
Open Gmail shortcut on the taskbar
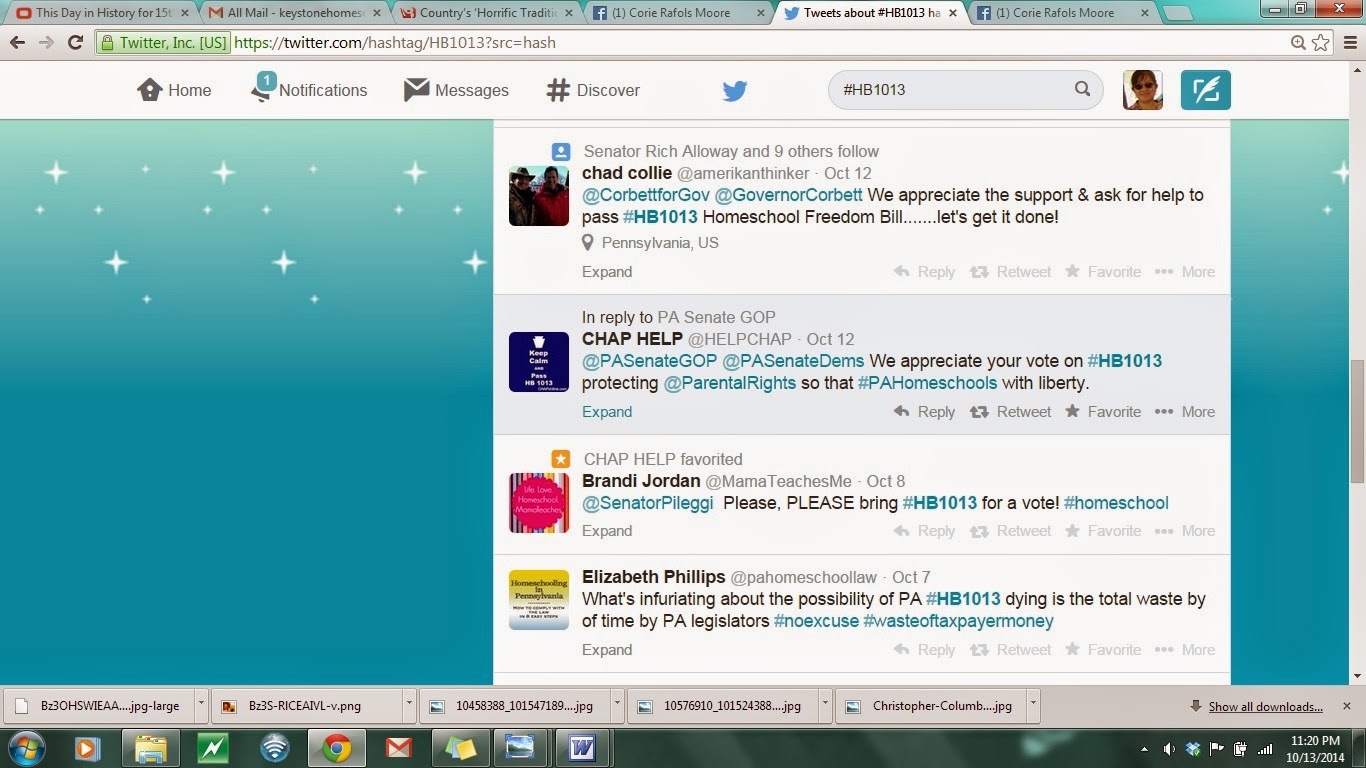(399, 748)
